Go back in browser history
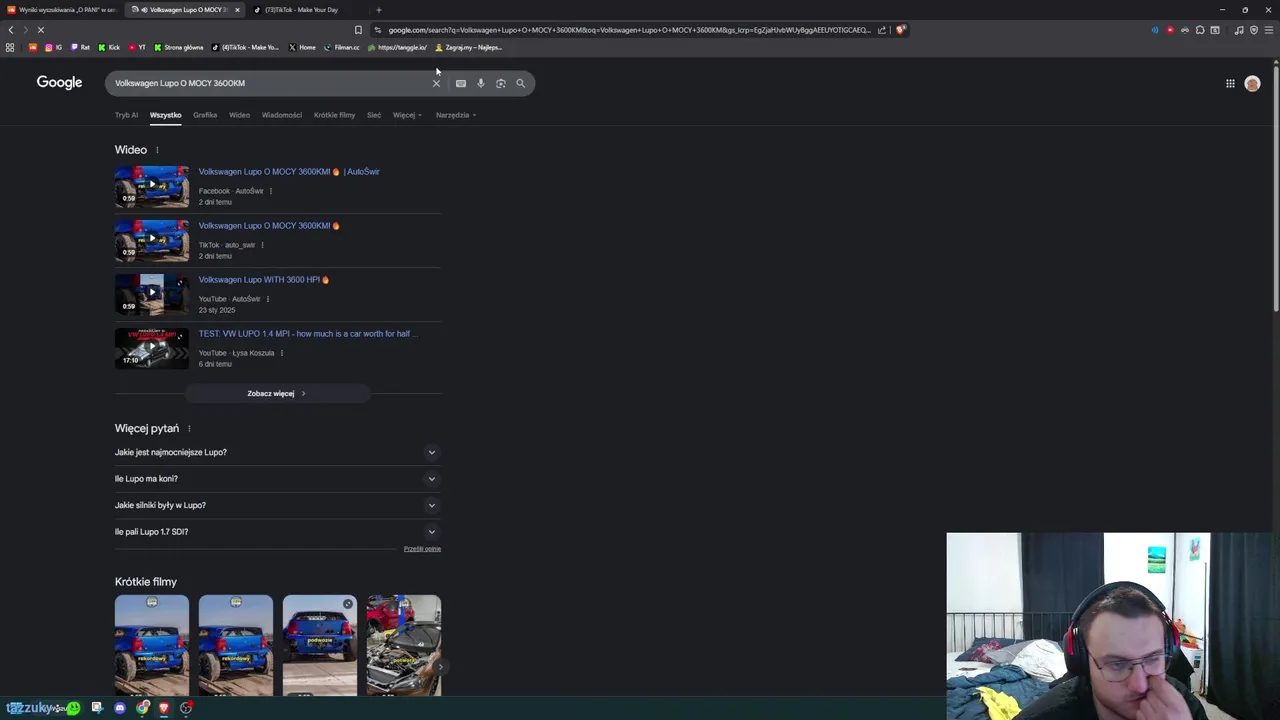 click(11, 30)
